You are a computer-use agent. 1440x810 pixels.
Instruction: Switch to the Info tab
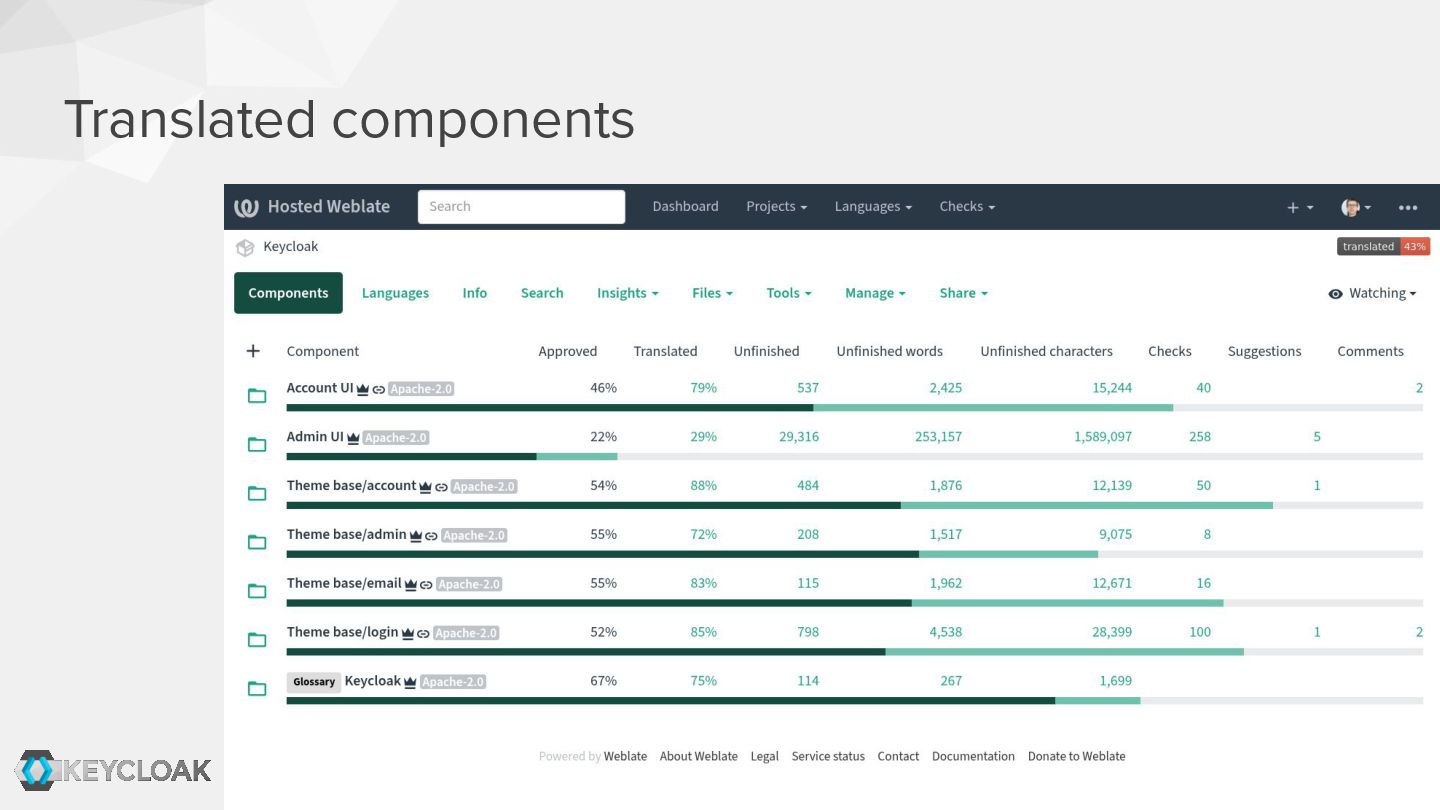pos(475,293)
